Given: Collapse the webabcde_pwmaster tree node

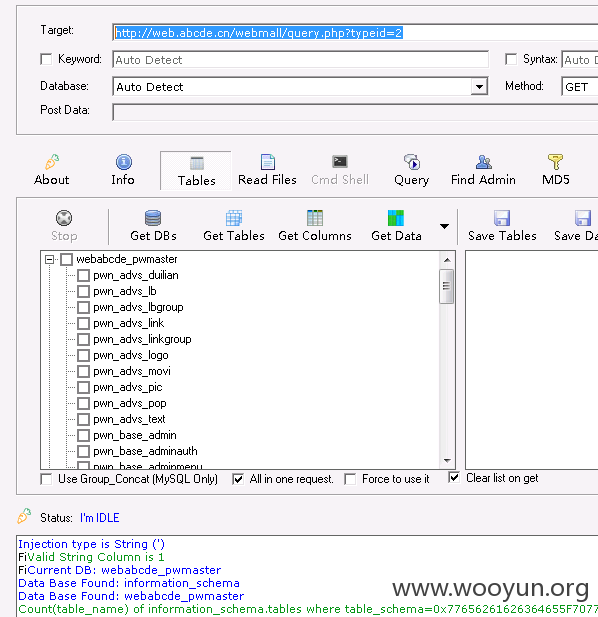Looking at the screenshot, I should pyautogui.click(x=49, y=259).
